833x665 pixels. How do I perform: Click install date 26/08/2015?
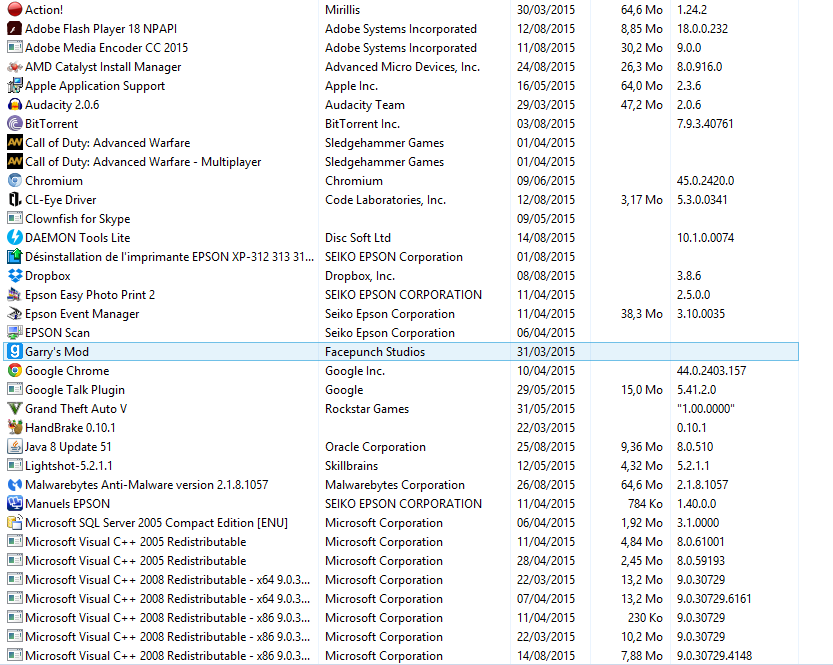(546, 484)
